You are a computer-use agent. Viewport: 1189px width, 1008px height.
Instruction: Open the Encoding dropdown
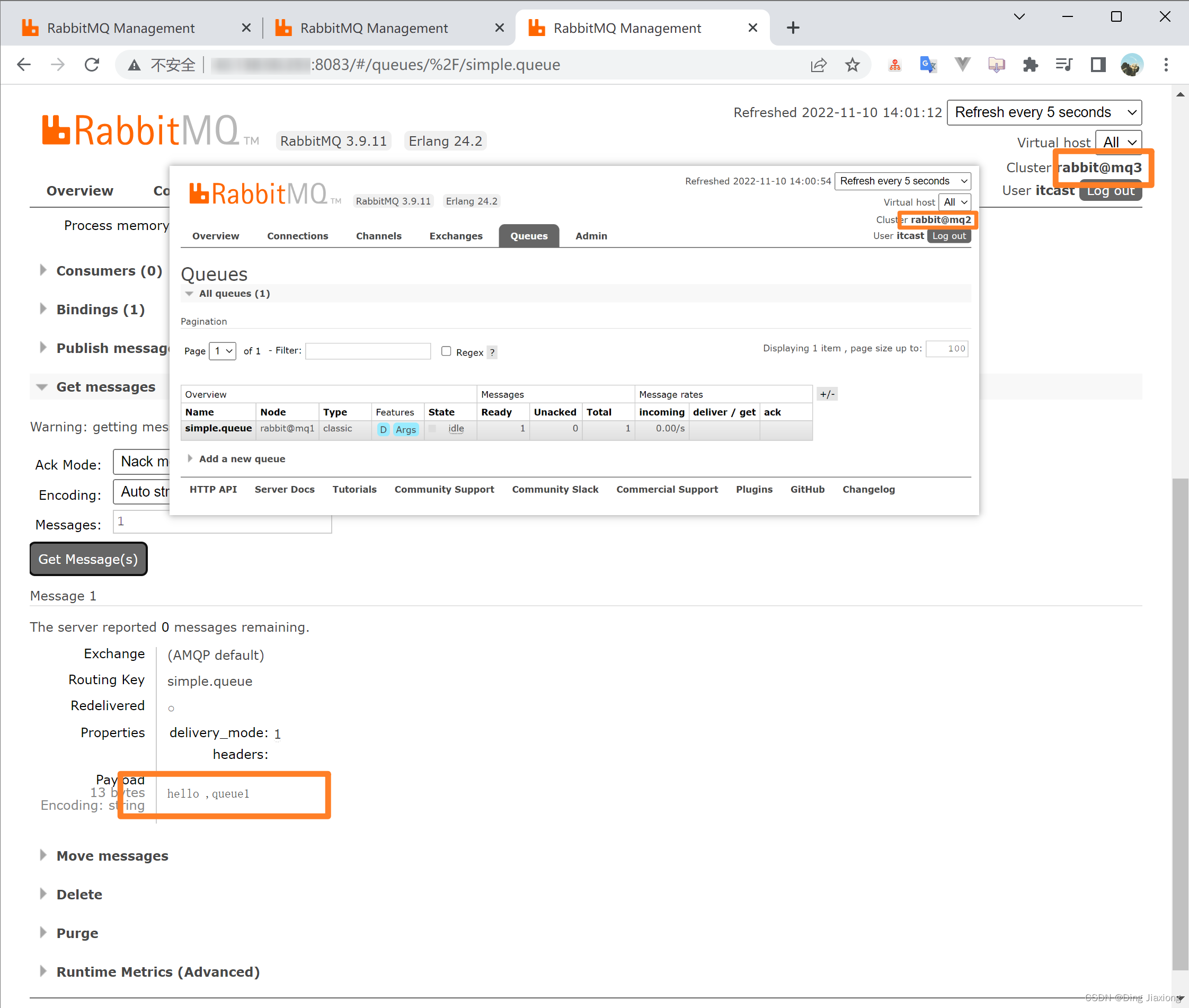pos(141,492)
